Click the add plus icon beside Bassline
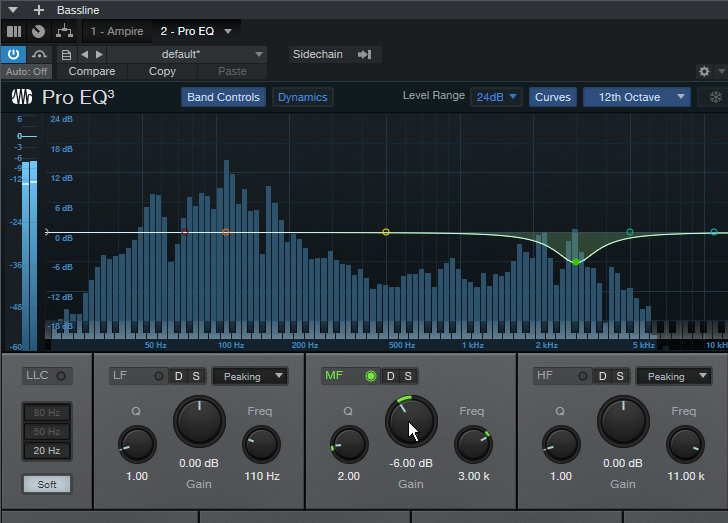The height and width of the screenshot is (523, 728). point(39,10)
